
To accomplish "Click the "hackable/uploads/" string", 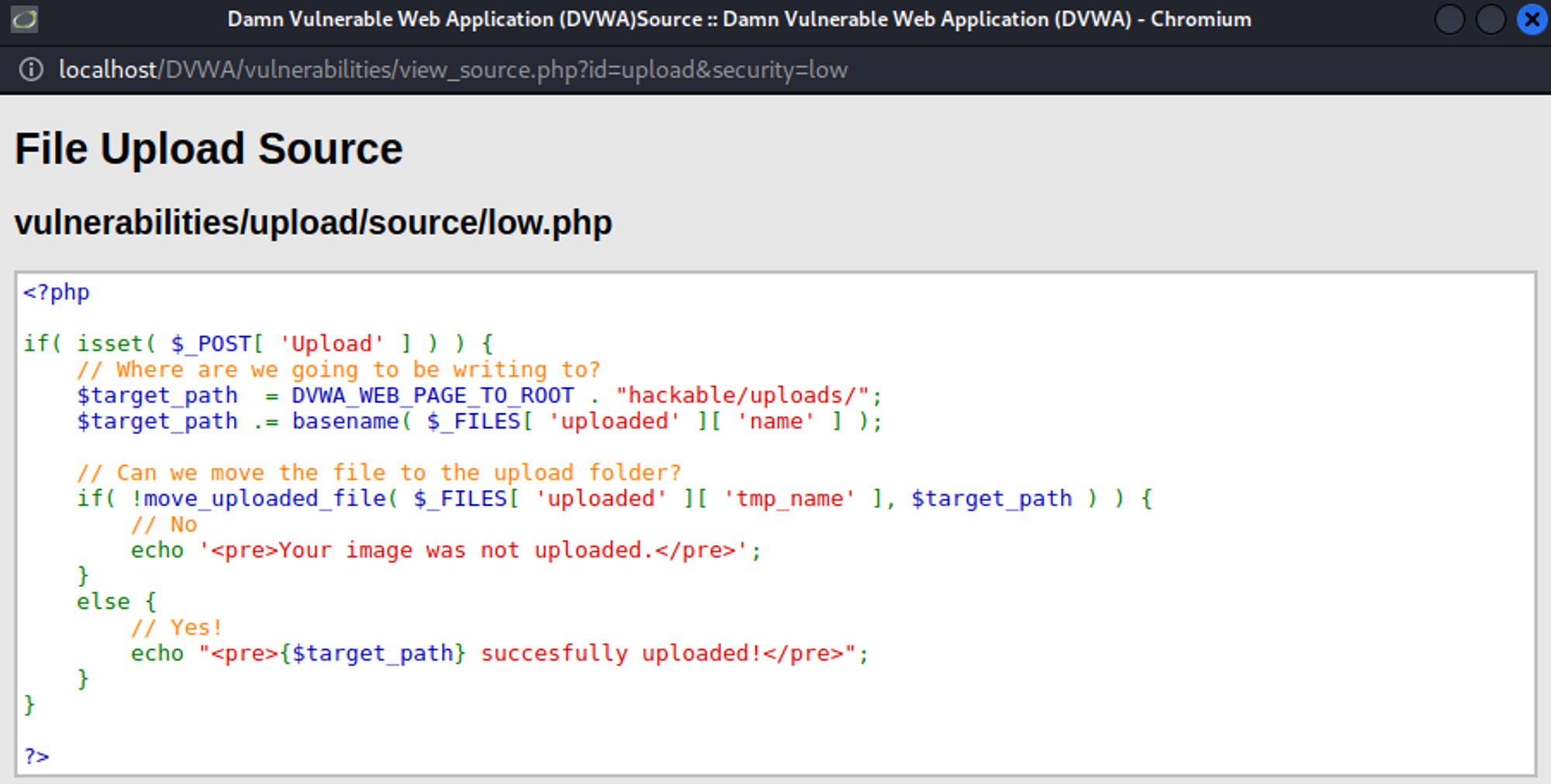I will coord(742,395).
